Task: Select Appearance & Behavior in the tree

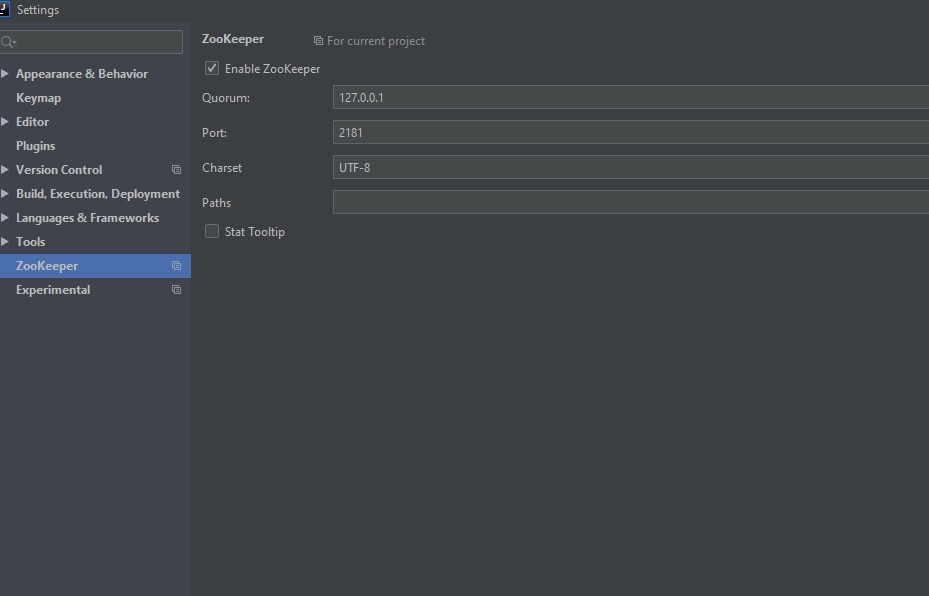Action: click(82, 73)
